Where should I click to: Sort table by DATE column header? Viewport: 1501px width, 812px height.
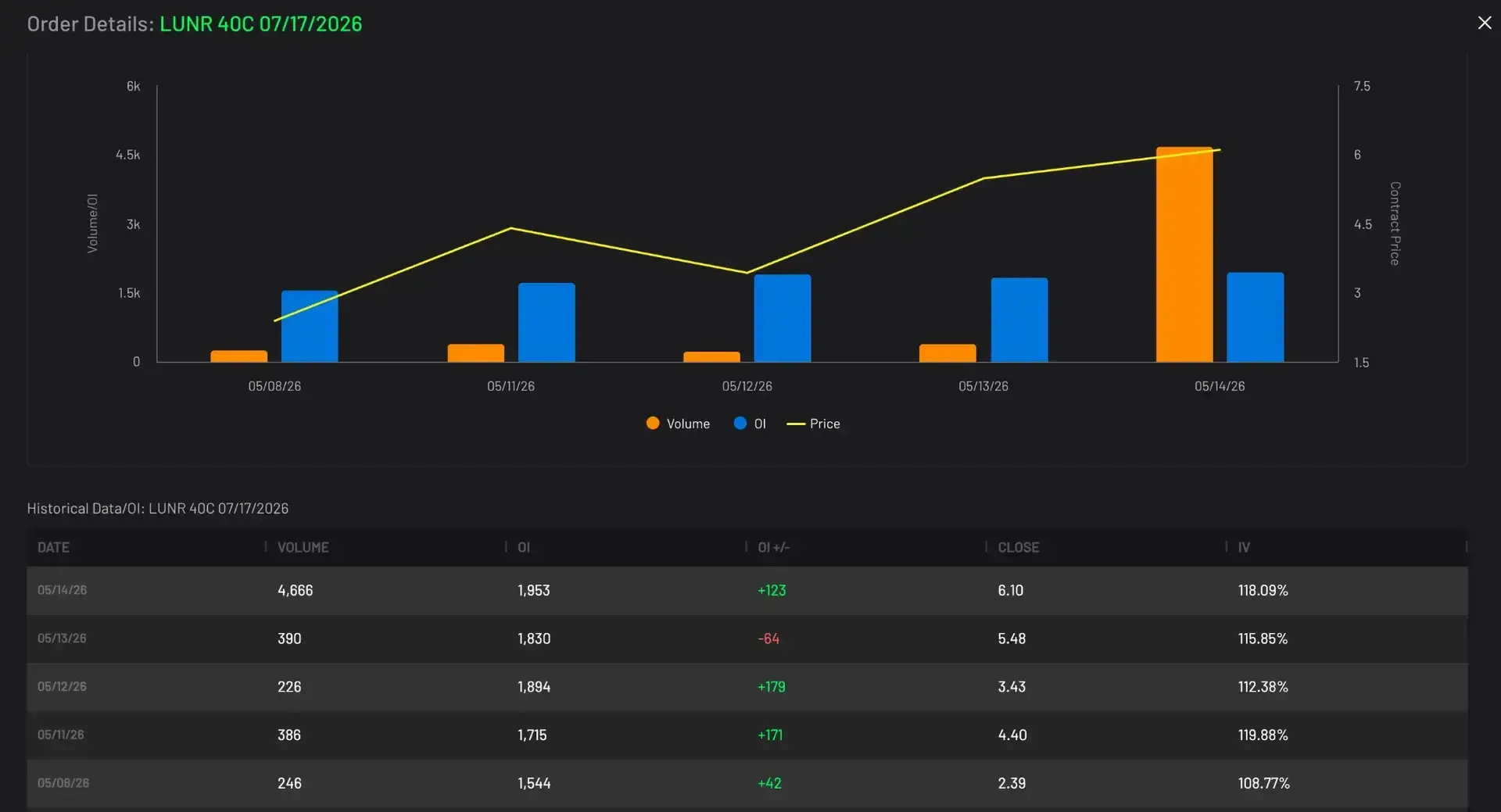point(53,547)
